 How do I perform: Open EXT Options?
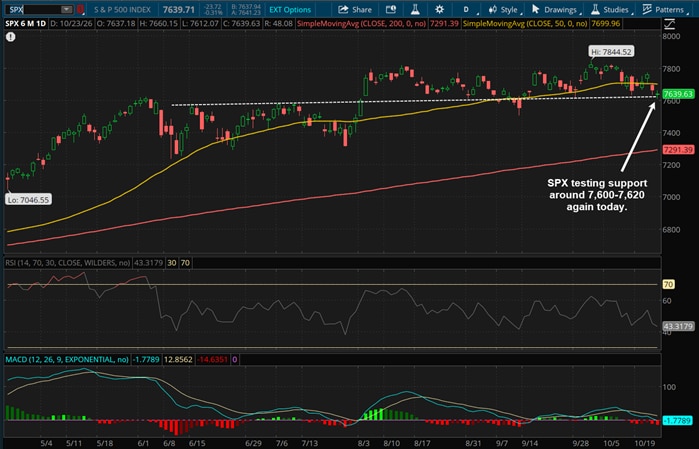(x=290, y=10)
